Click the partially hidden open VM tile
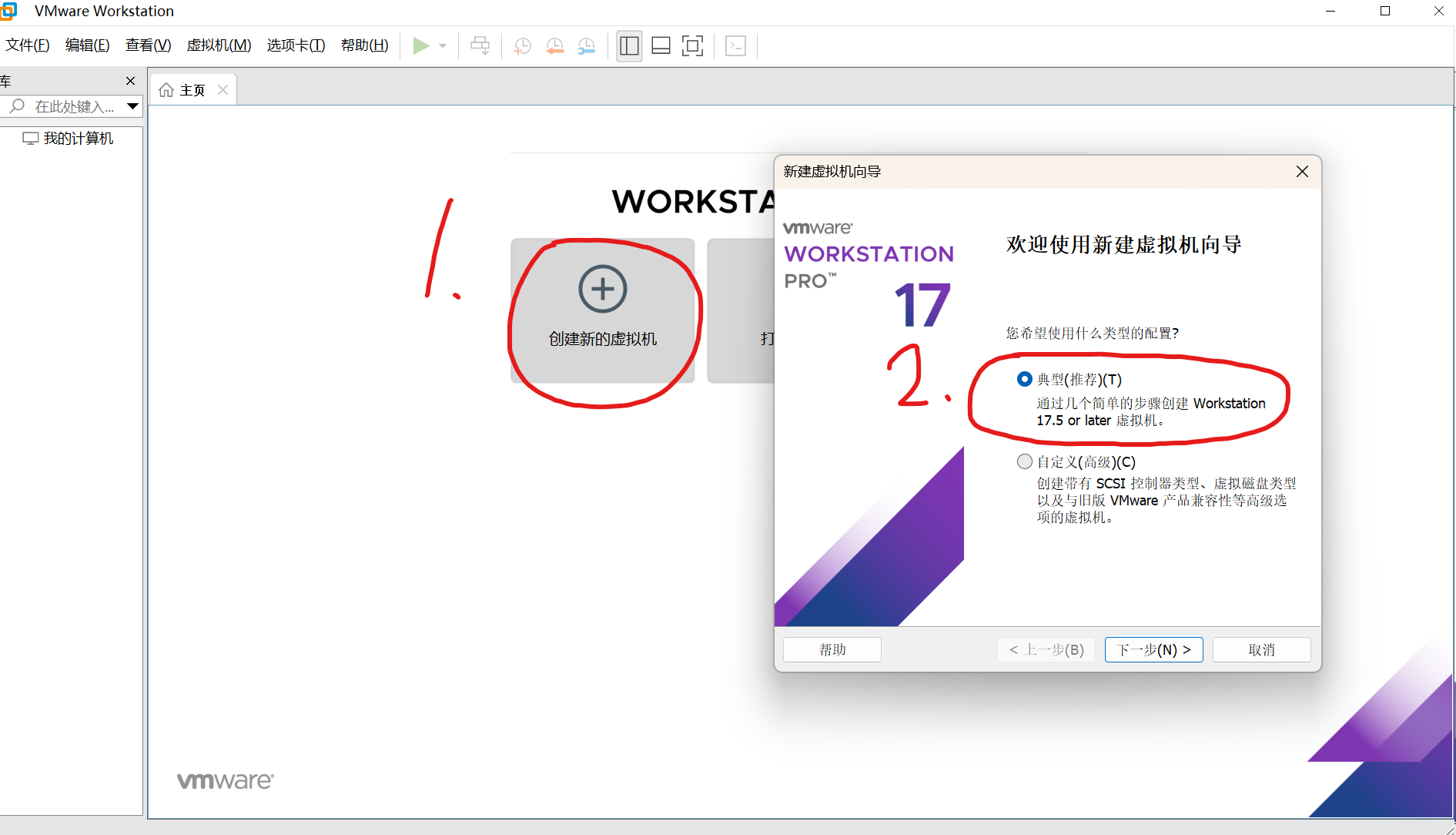The width and height of the screenshot is (1456, 835). [741, 310]
